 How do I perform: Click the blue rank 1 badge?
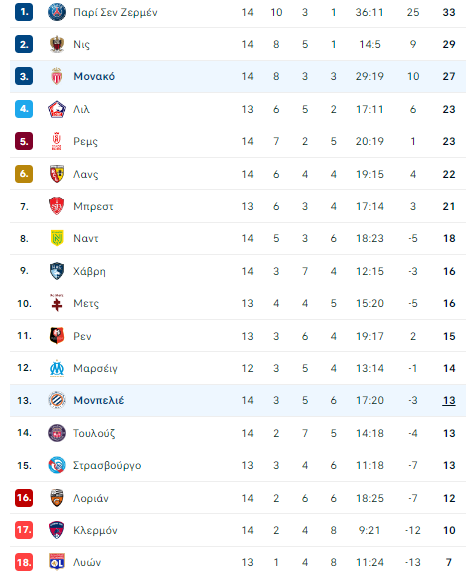click(24, 12)
